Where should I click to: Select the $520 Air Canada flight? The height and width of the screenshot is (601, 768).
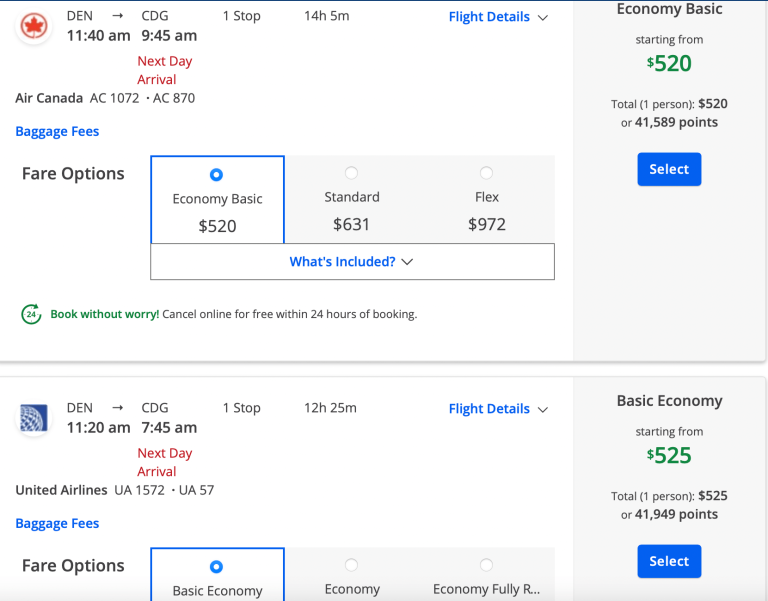pyautogui.click(x=669, y=169)
